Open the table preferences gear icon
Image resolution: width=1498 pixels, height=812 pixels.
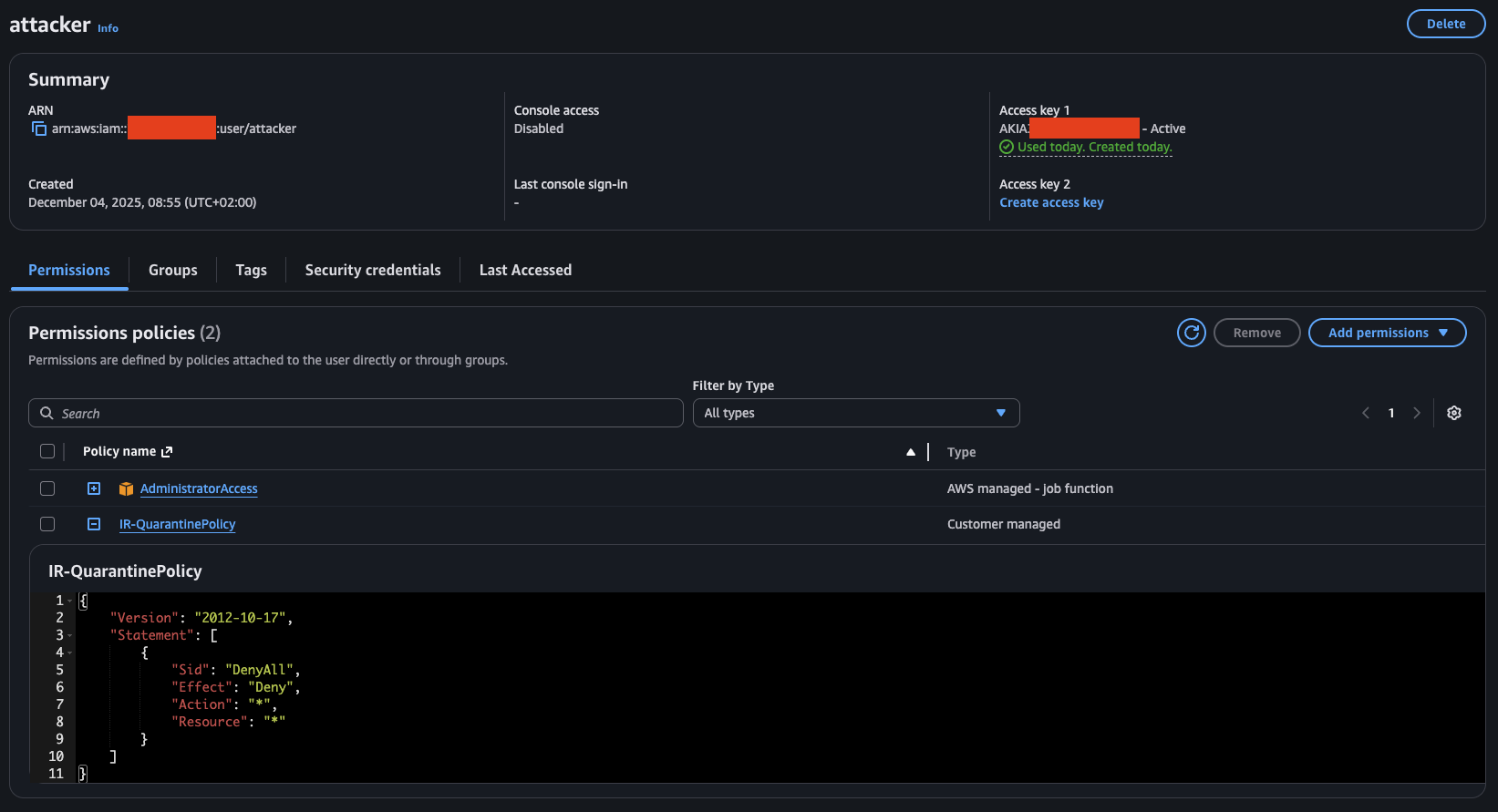pos(1453,413)
